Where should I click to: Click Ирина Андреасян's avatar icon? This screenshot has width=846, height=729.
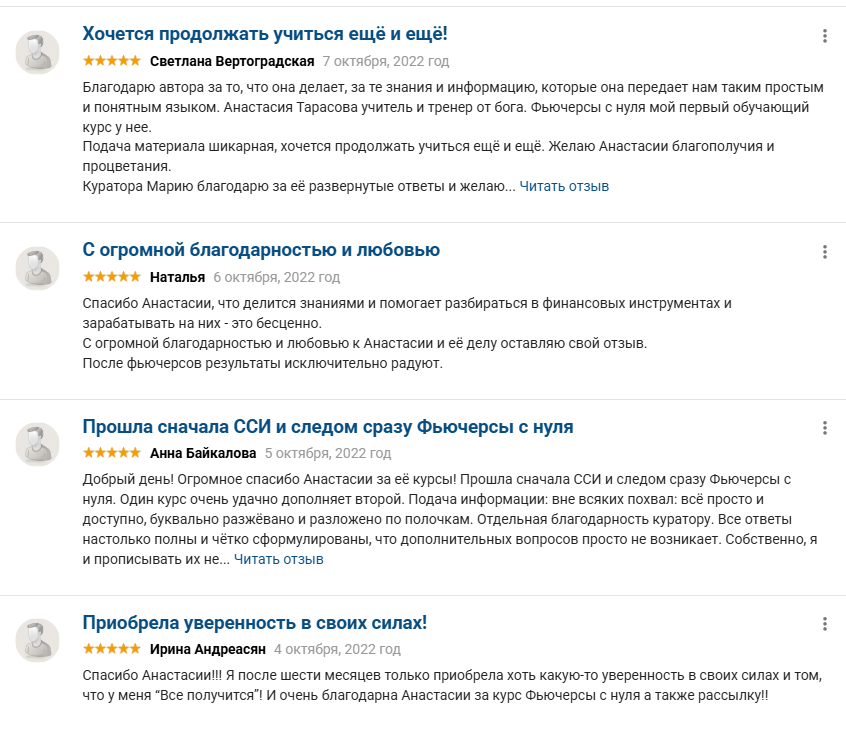[x=38, y=640]
